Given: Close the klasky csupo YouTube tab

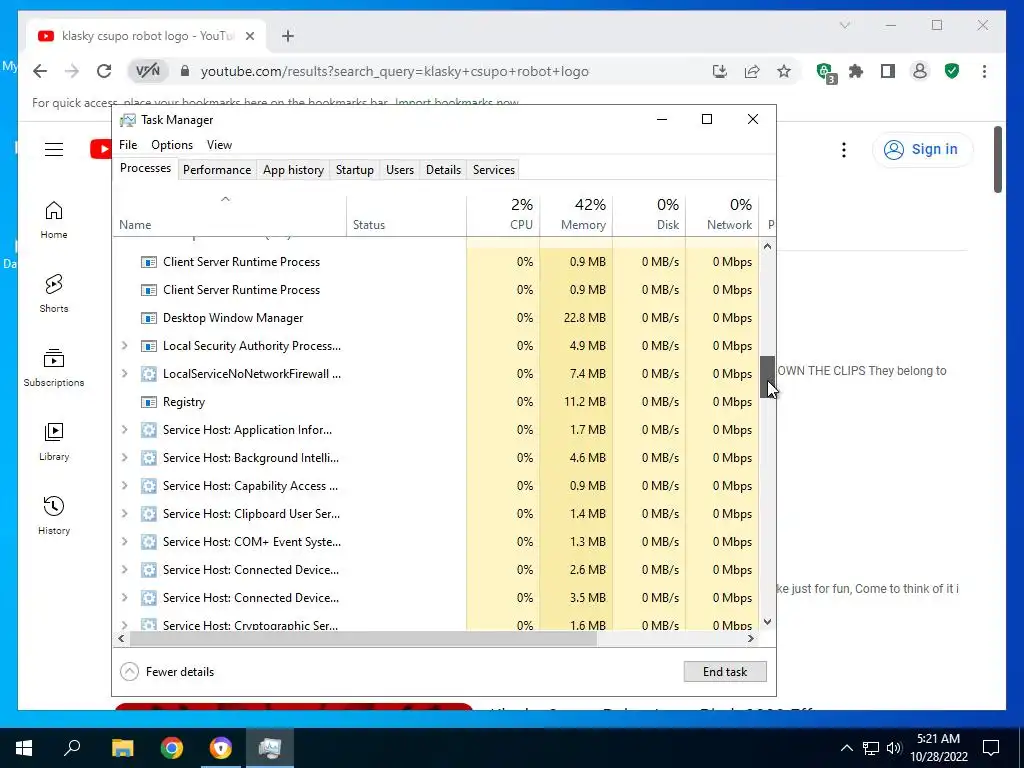Looking at the screenshot, I should coord(249,36).
